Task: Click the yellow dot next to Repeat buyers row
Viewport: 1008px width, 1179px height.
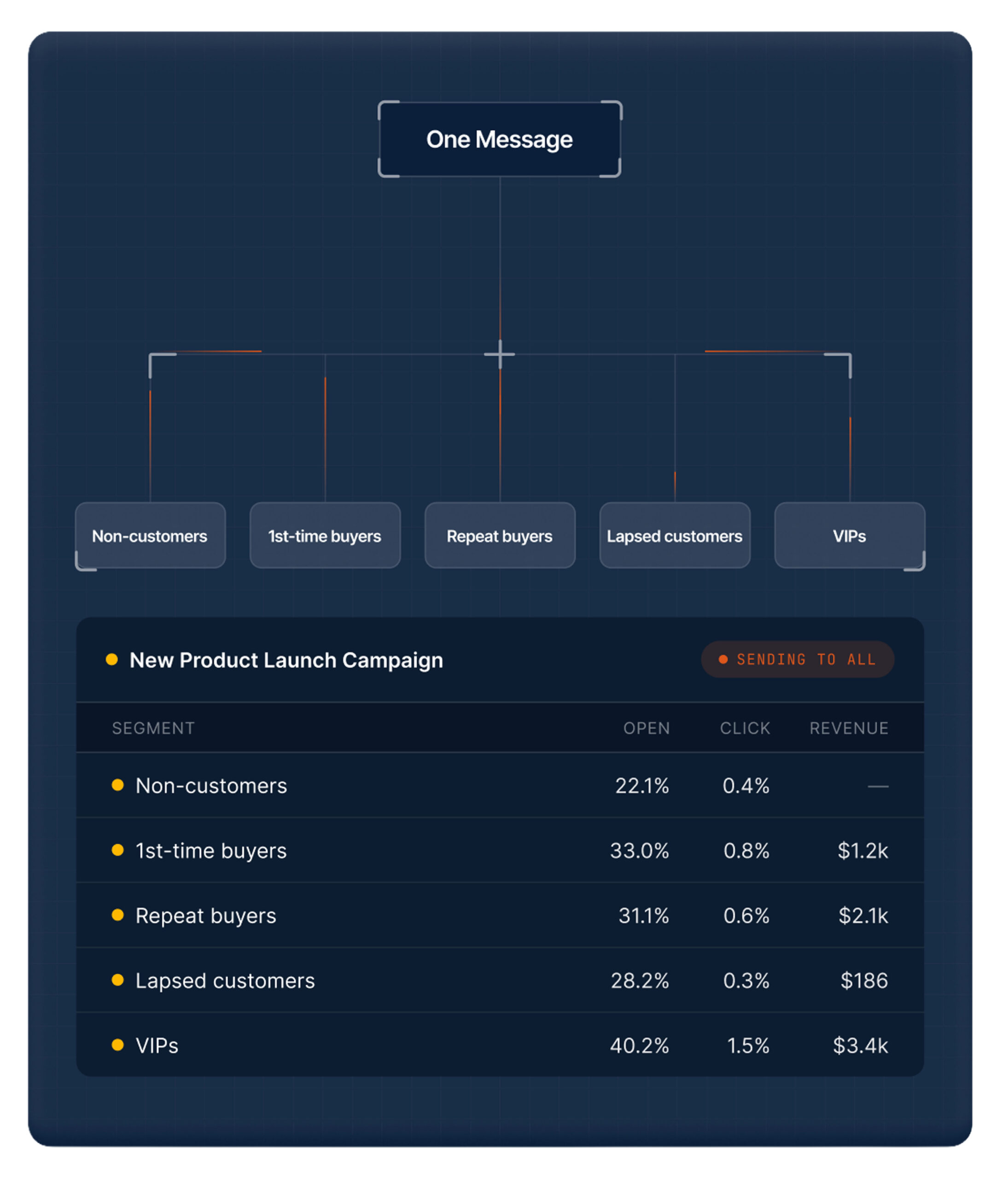Action: coord(118,915)
